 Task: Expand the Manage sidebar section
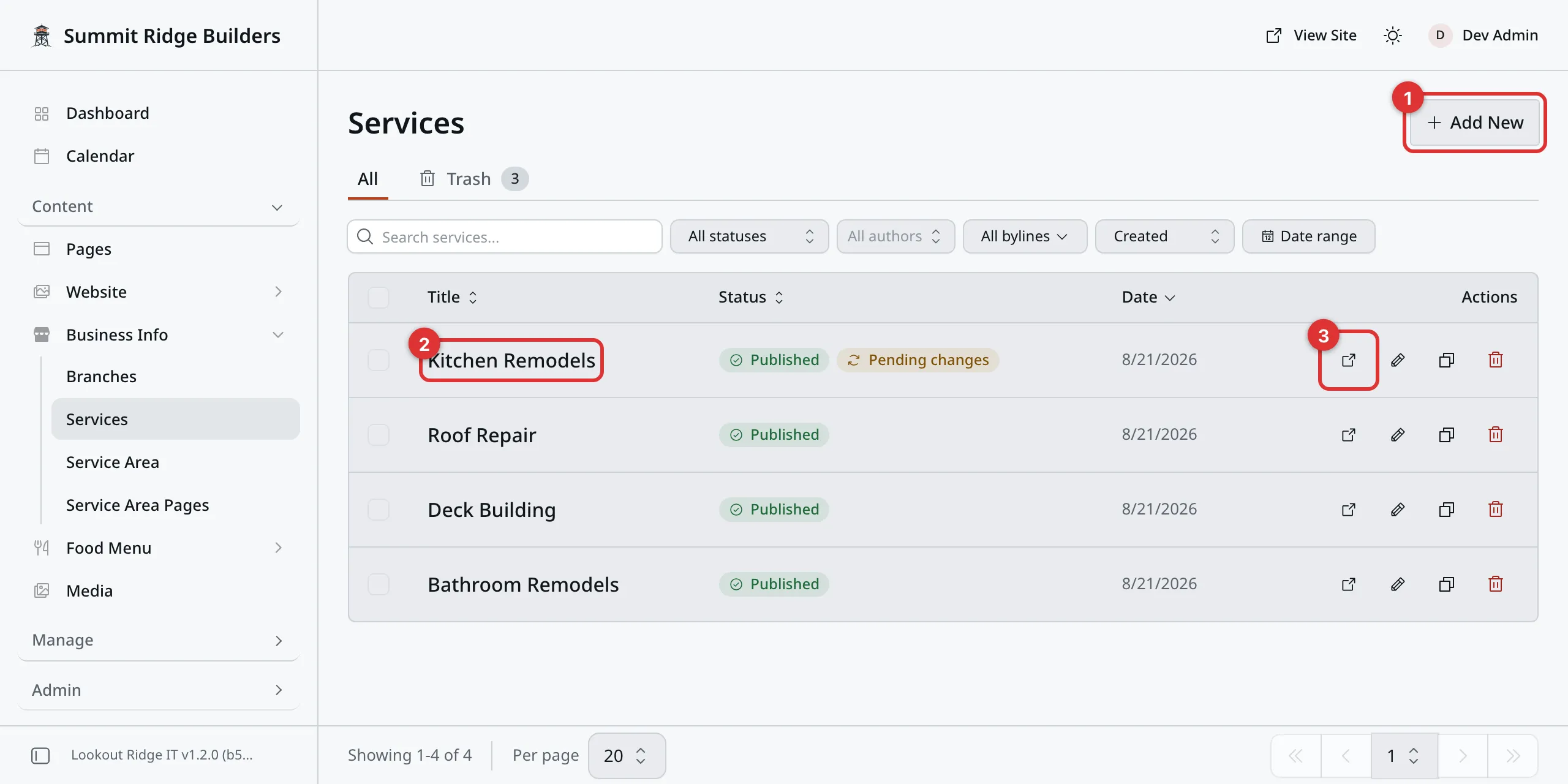coord(159,641)
